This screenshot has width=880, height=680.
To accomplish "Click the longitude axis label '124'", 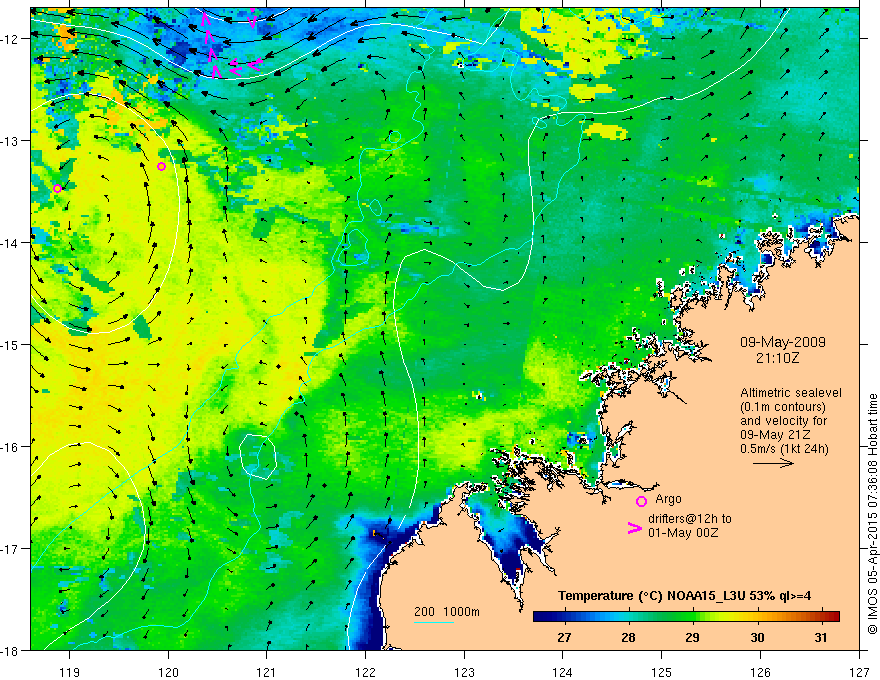I will click(x=563, y=672).
